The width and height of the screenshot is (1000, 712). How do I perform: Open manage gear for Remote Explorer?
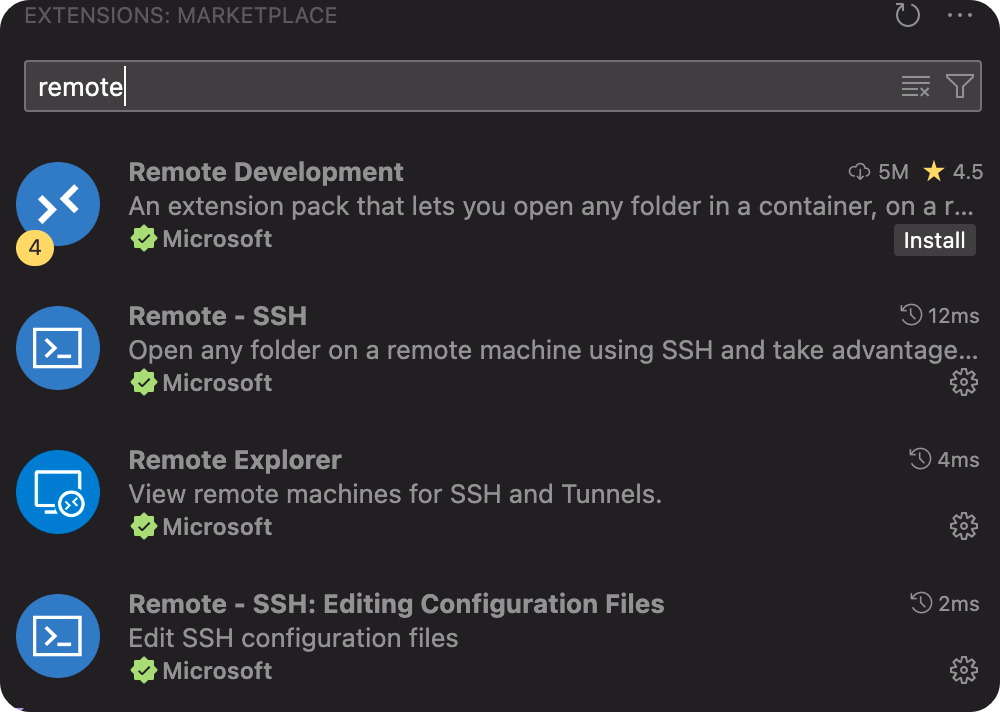tap(963, 526)
